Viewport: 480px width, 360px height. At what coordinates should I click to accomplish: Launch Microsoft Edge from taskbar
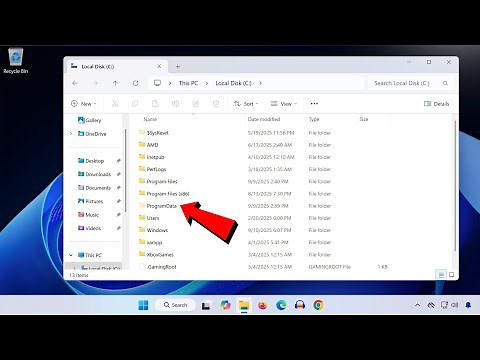coord(281,305)
